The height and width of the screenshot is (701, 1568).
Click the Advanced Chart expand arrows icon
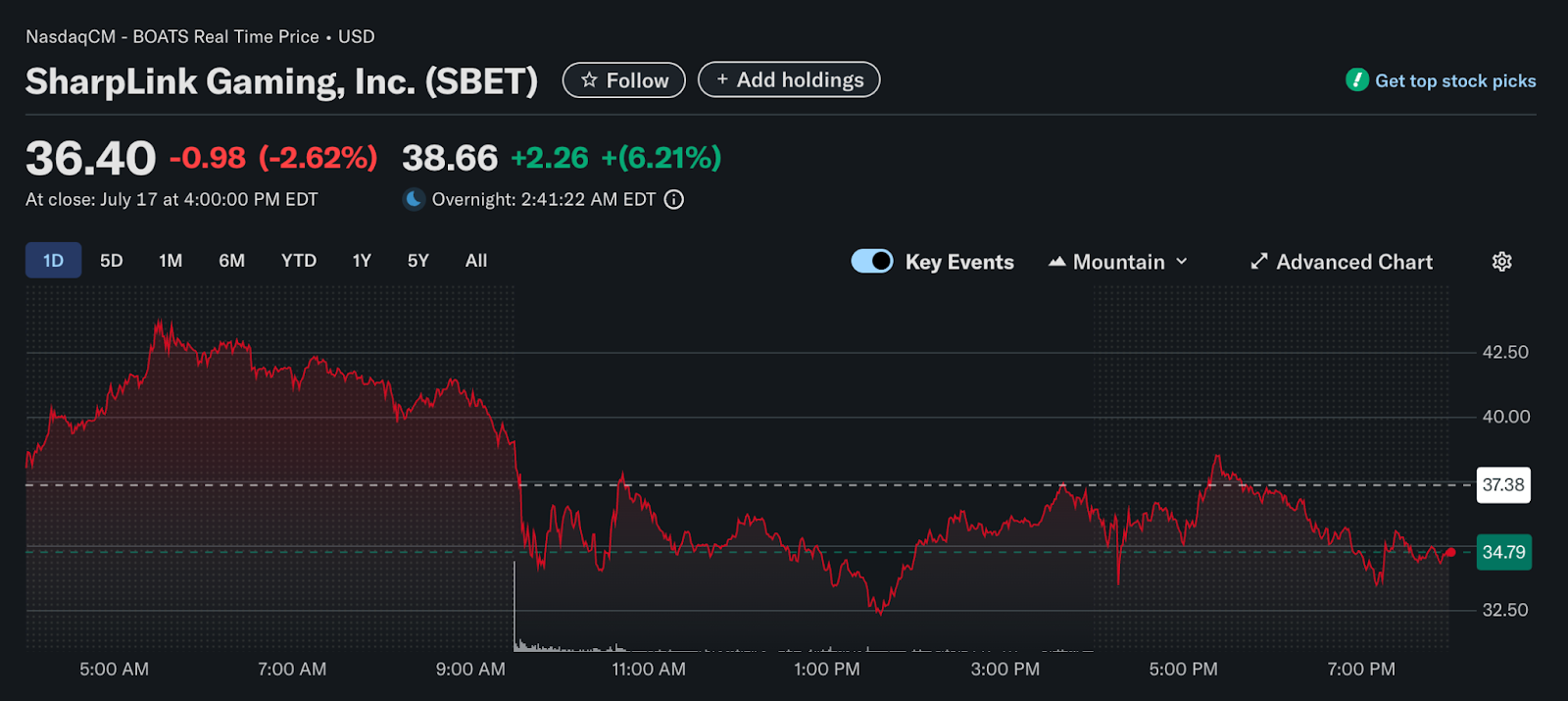point(1259,262)
